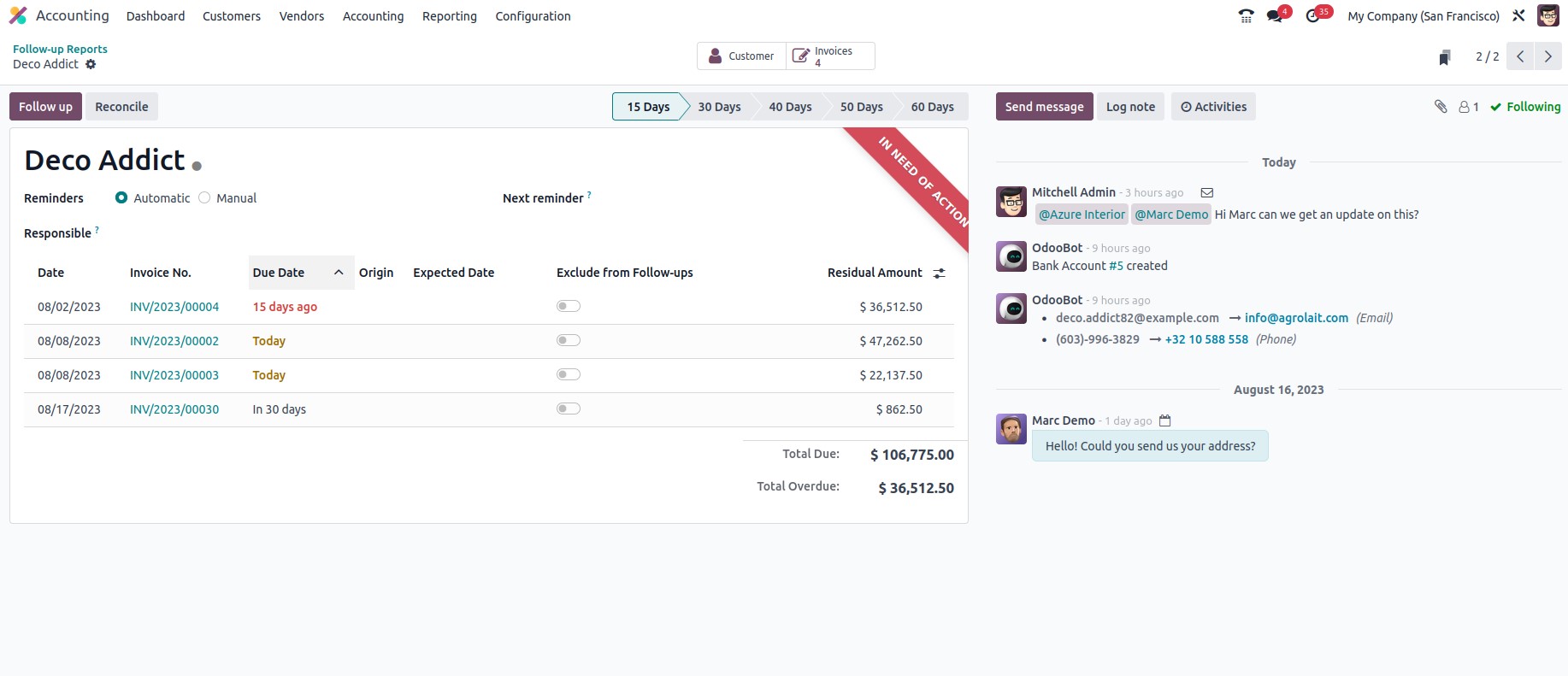This screenshot has width=1568, height=676.
Task: Open the Vendors menu
Action: tap(302, 16)
